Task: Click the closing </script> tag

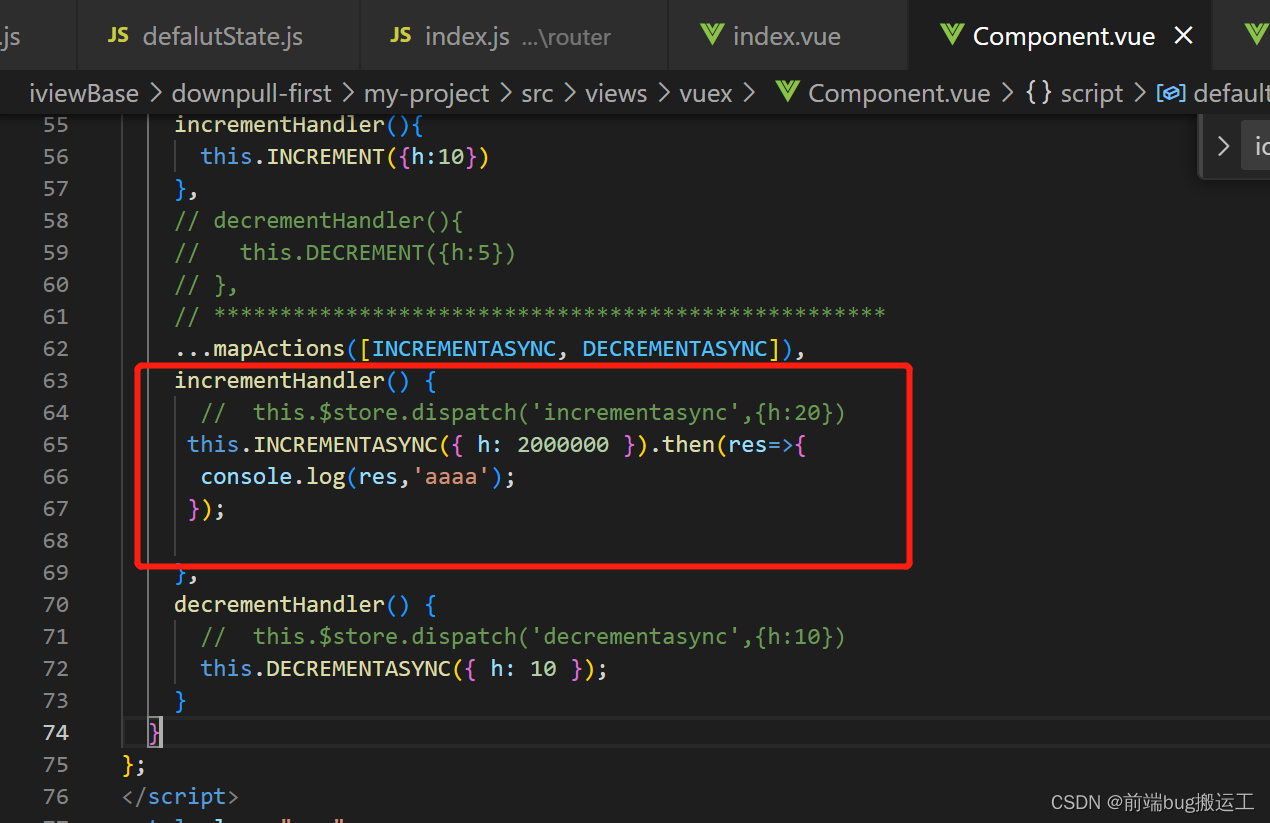Action: point(181,797)
